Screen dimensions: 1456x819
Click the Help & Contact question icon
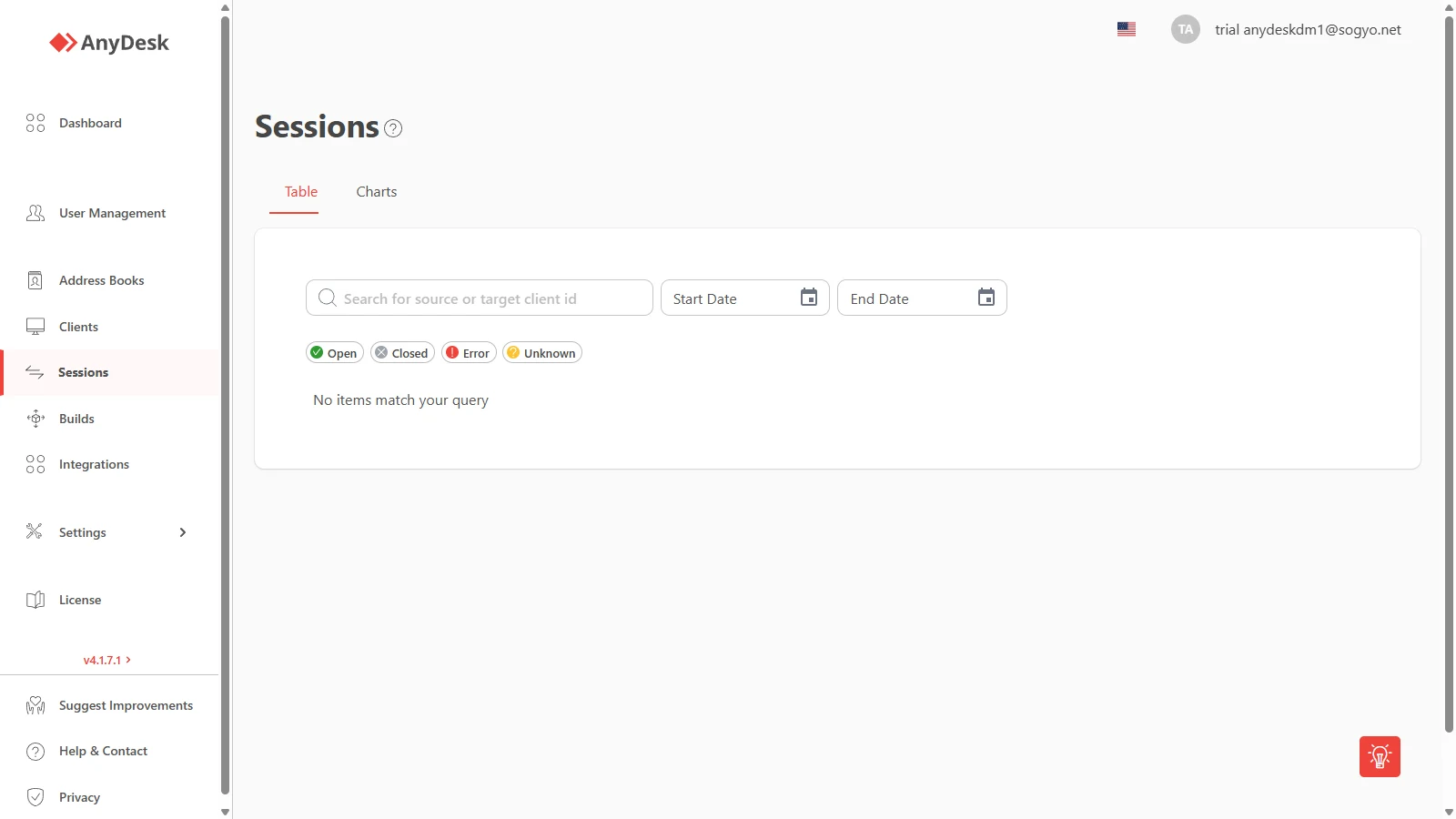35,752
